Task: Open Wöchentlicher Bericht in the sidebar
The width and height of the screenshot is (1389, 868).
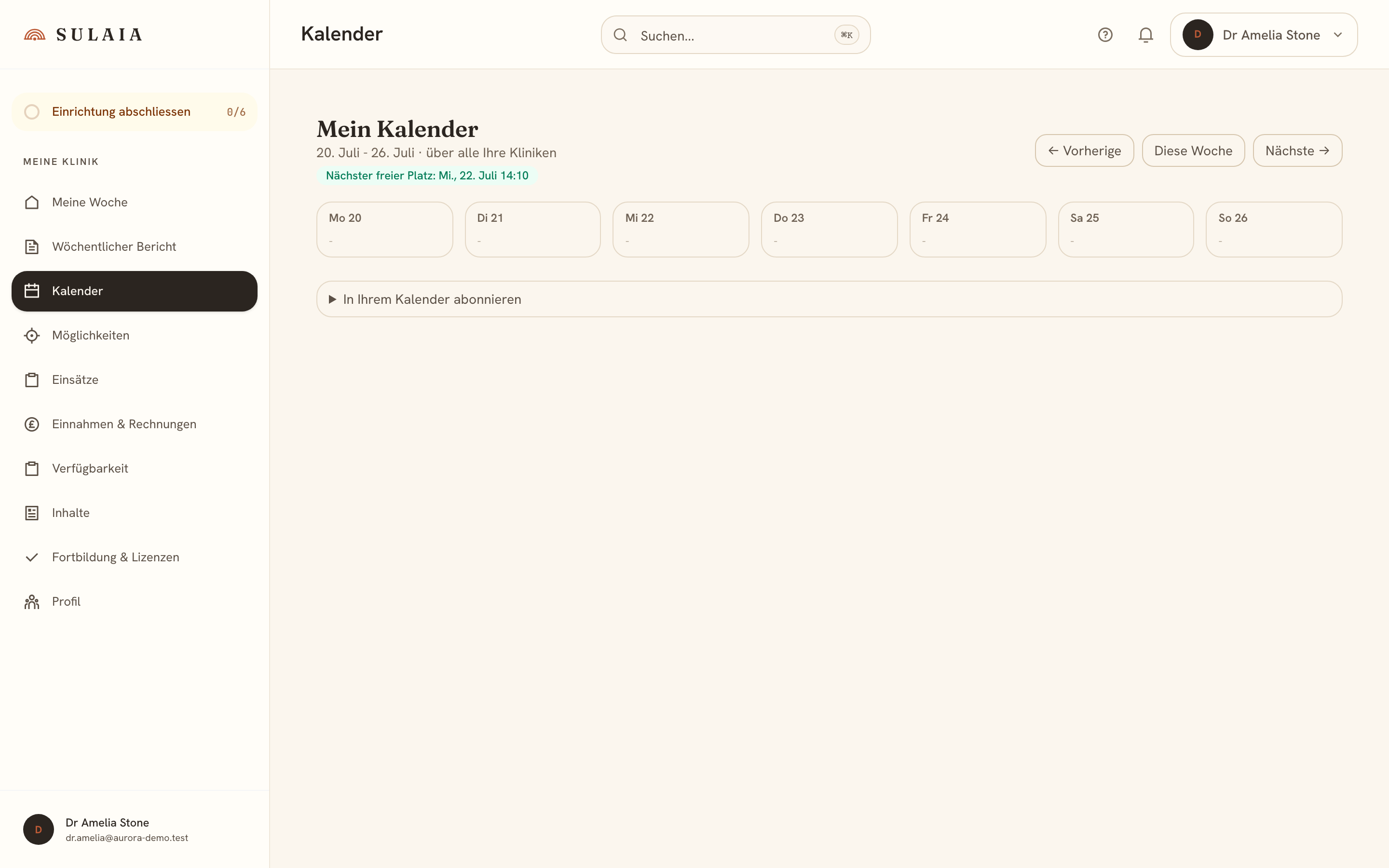Action: point(134,247)
